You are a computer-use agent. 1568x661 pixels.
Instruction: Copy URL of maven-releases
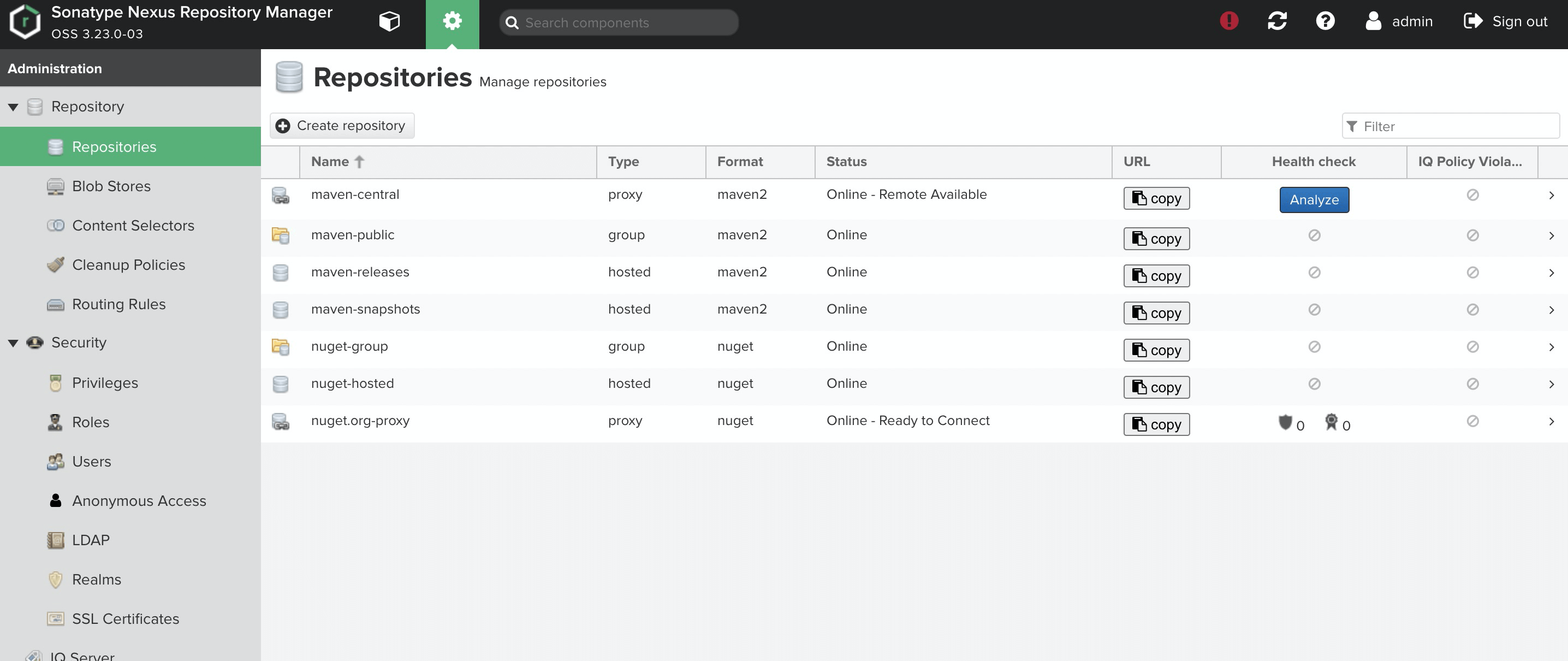click(x=1156, y=276)
